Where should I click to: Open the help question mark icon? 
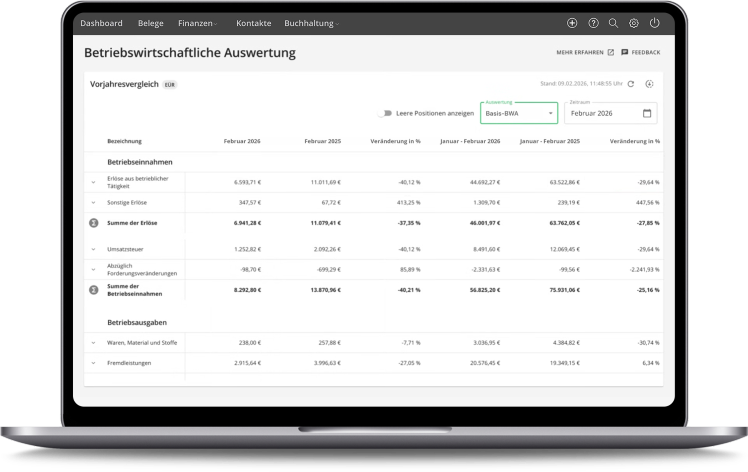click(593, 23)
